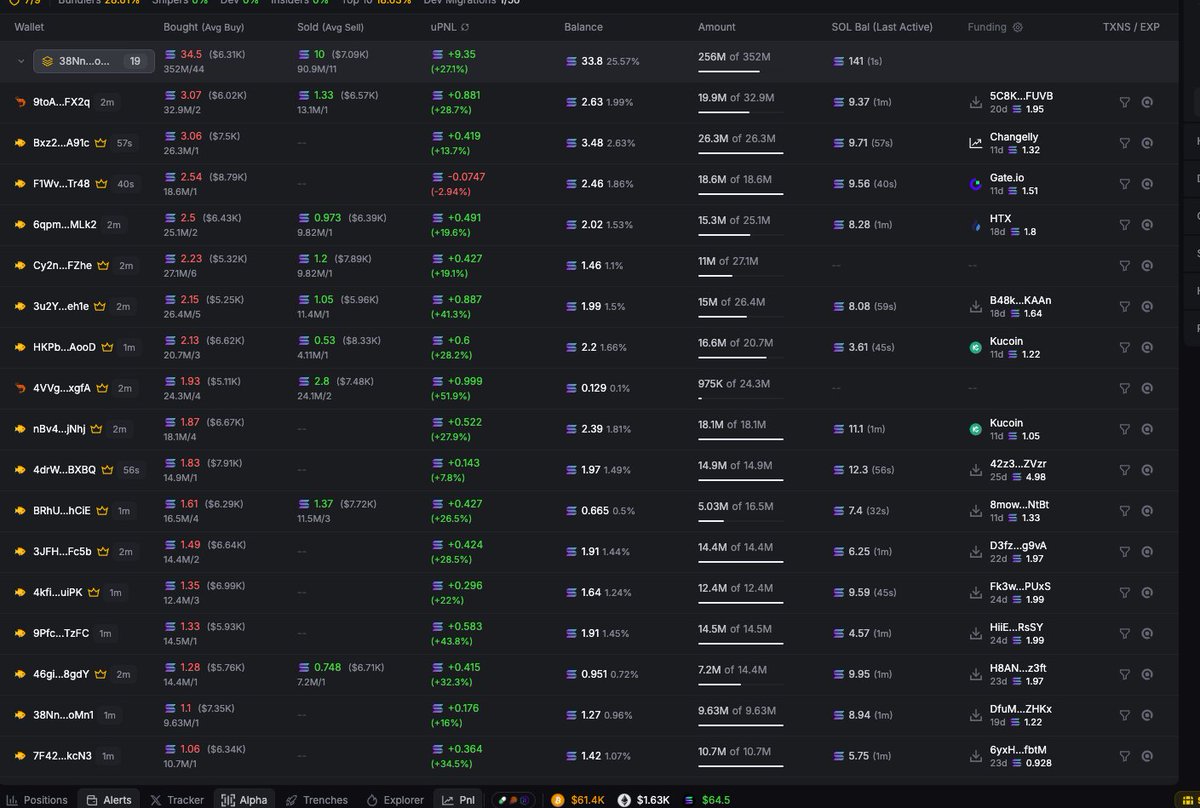Open funding source 42z3...ZVzr

click(1018, 464)
